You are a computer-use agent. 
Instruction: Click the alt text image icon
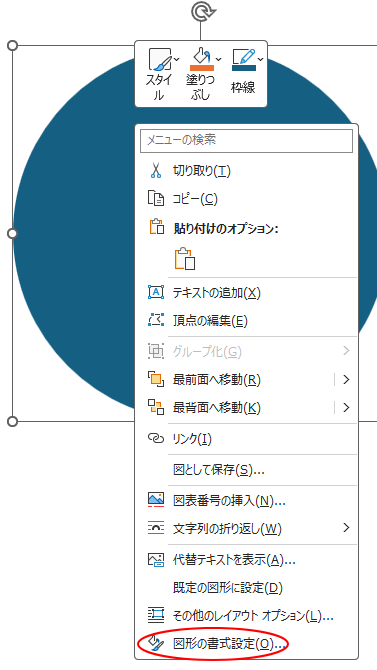coord(156,560)
